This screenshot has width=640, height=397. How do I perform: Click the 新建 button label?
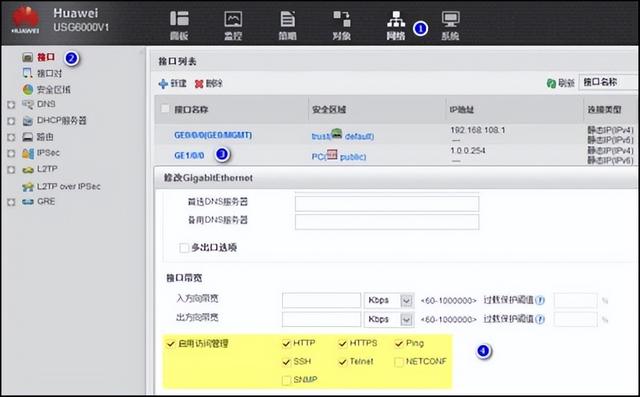coord(178,84)
